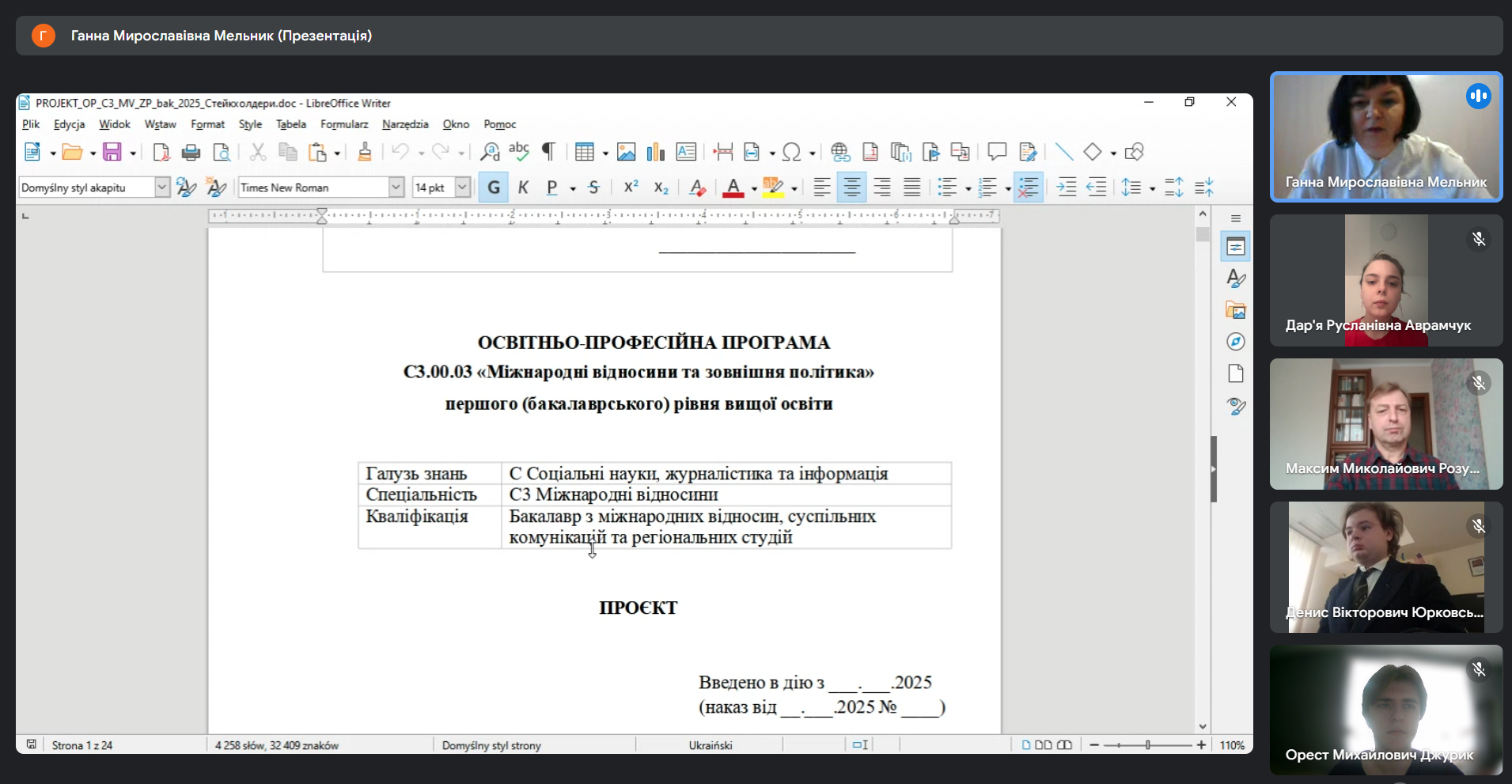Insert a hyperlink using the globe icon
The image size is (1512, 784).
point(840,152)
